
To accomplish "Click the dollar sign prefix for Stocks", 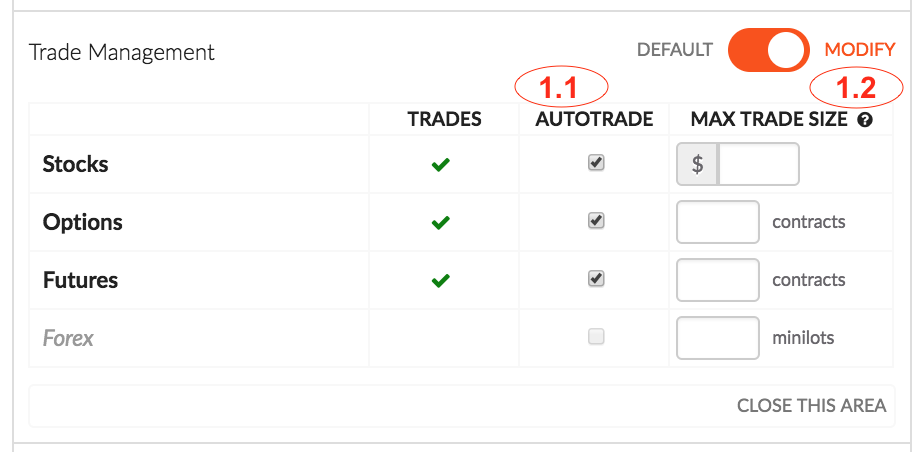I will pyautogui.click(x=697, y=164).
